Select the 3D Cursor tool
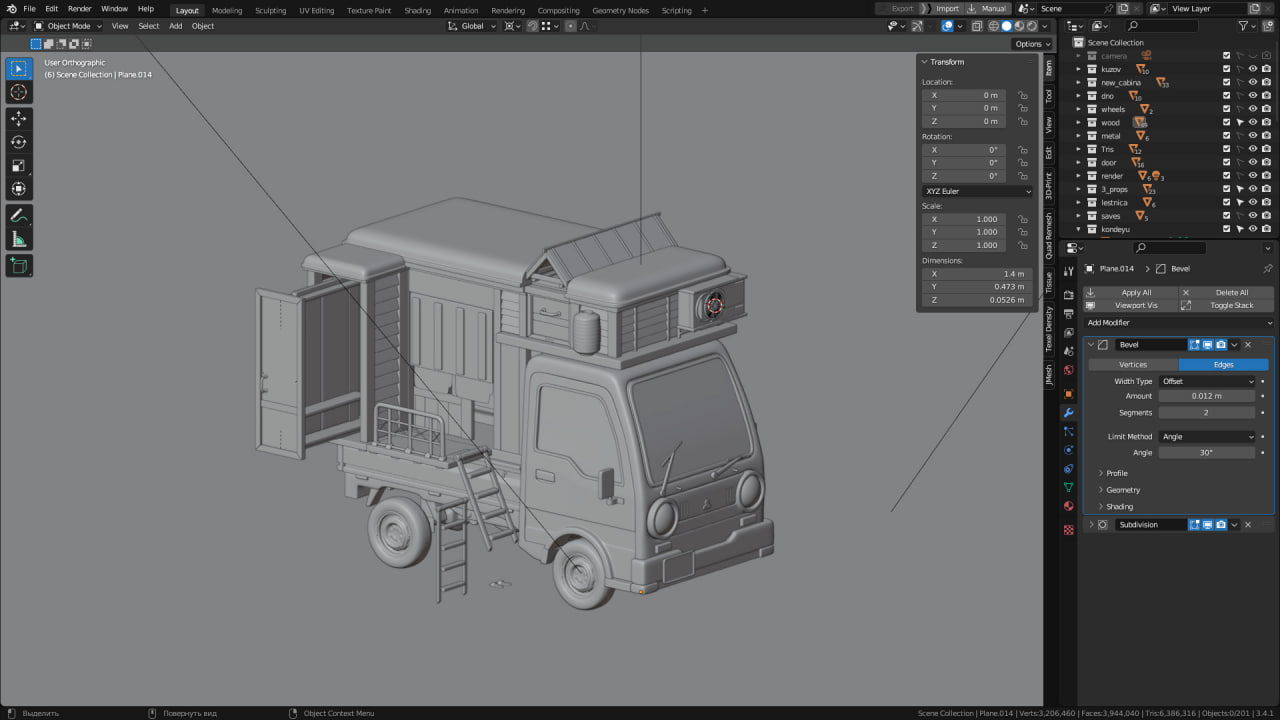Viewport: 1280px width, 720px height. point(19,92)
